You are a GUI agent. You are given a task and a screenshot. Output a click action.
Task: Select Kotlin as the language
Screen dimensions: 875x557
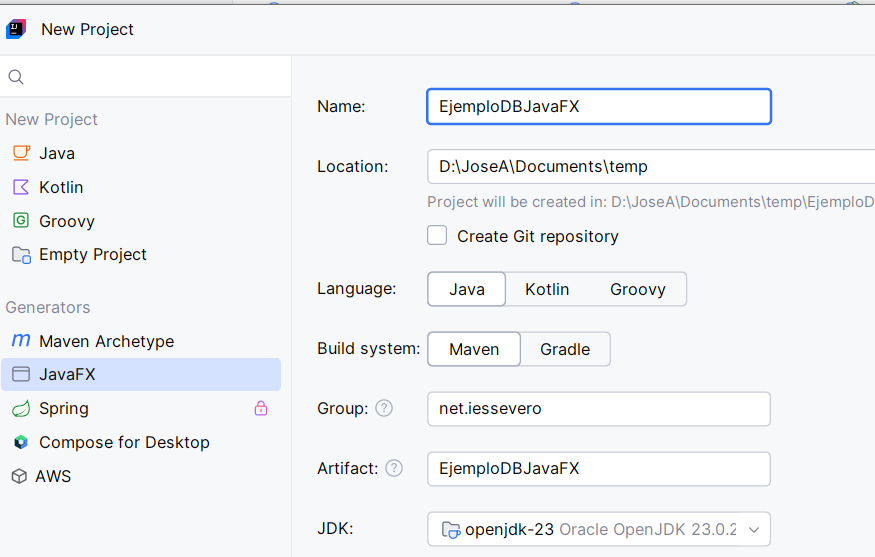pyautogui.click(x=547, y=289)
